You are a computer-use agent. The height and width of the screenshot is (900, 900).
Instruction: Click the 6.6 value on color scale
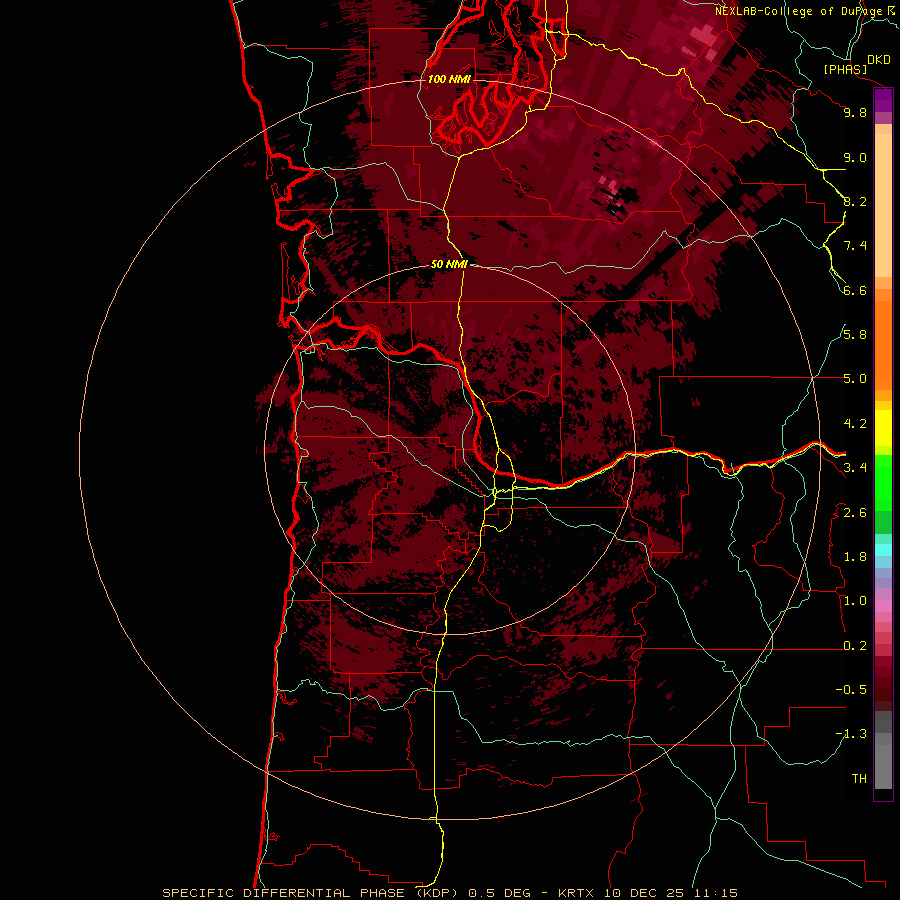tap(855, 290)
